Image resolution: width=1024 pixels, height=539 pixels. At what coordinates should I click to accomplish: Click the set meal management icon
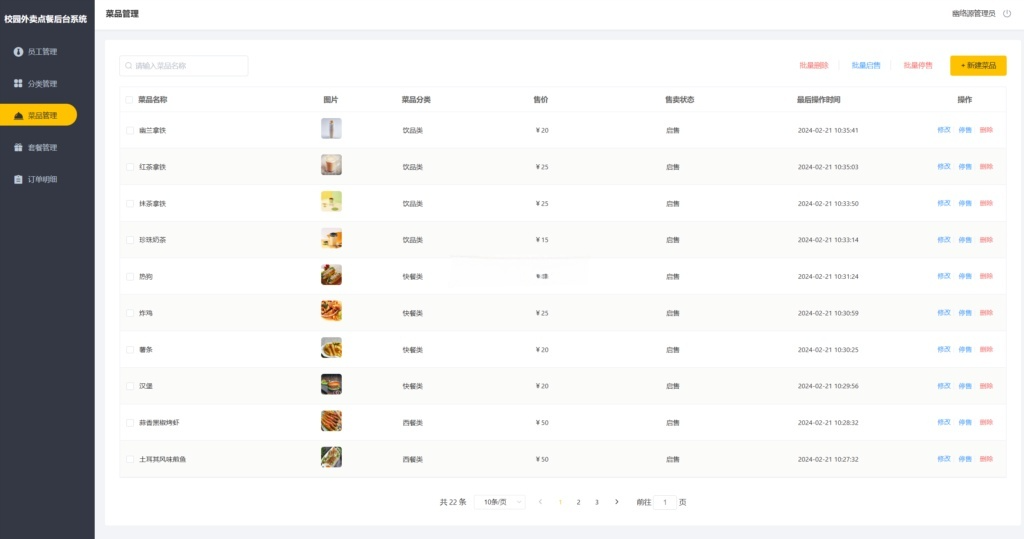tap(18, 147)
